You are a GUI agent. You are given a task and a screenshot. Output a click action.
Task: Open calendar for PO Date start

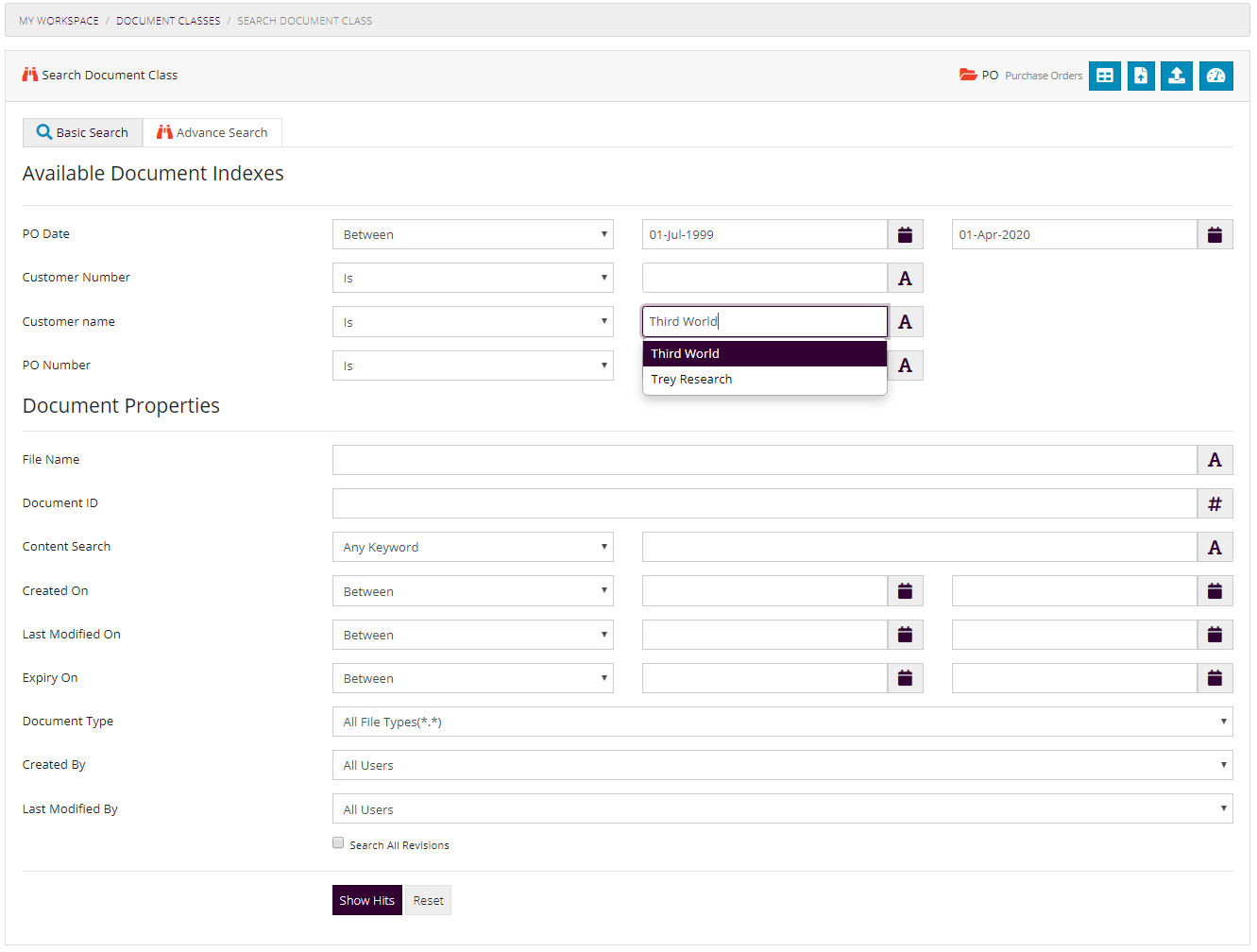(x=905, y=234)
